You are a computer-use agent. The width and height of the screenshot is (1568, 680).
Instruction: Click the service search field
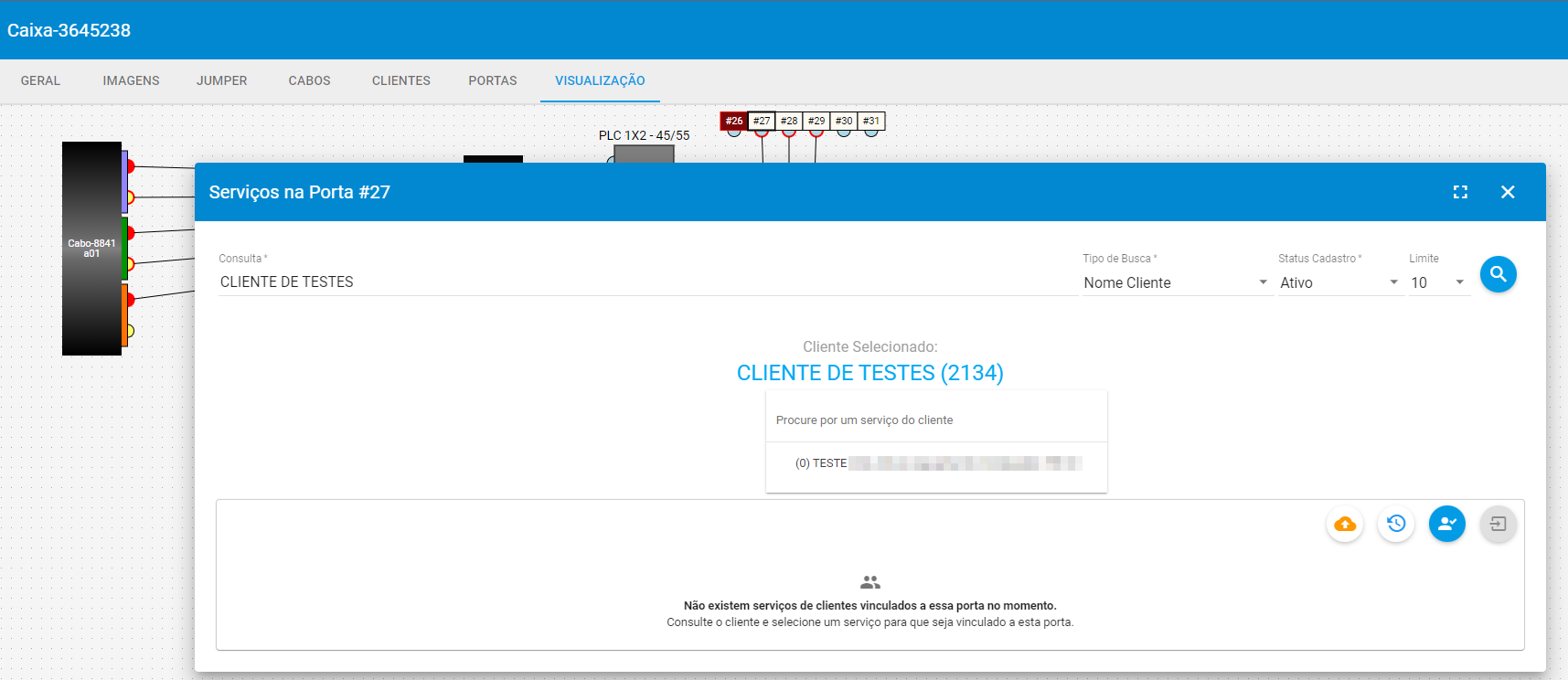[x=936, y=420]
